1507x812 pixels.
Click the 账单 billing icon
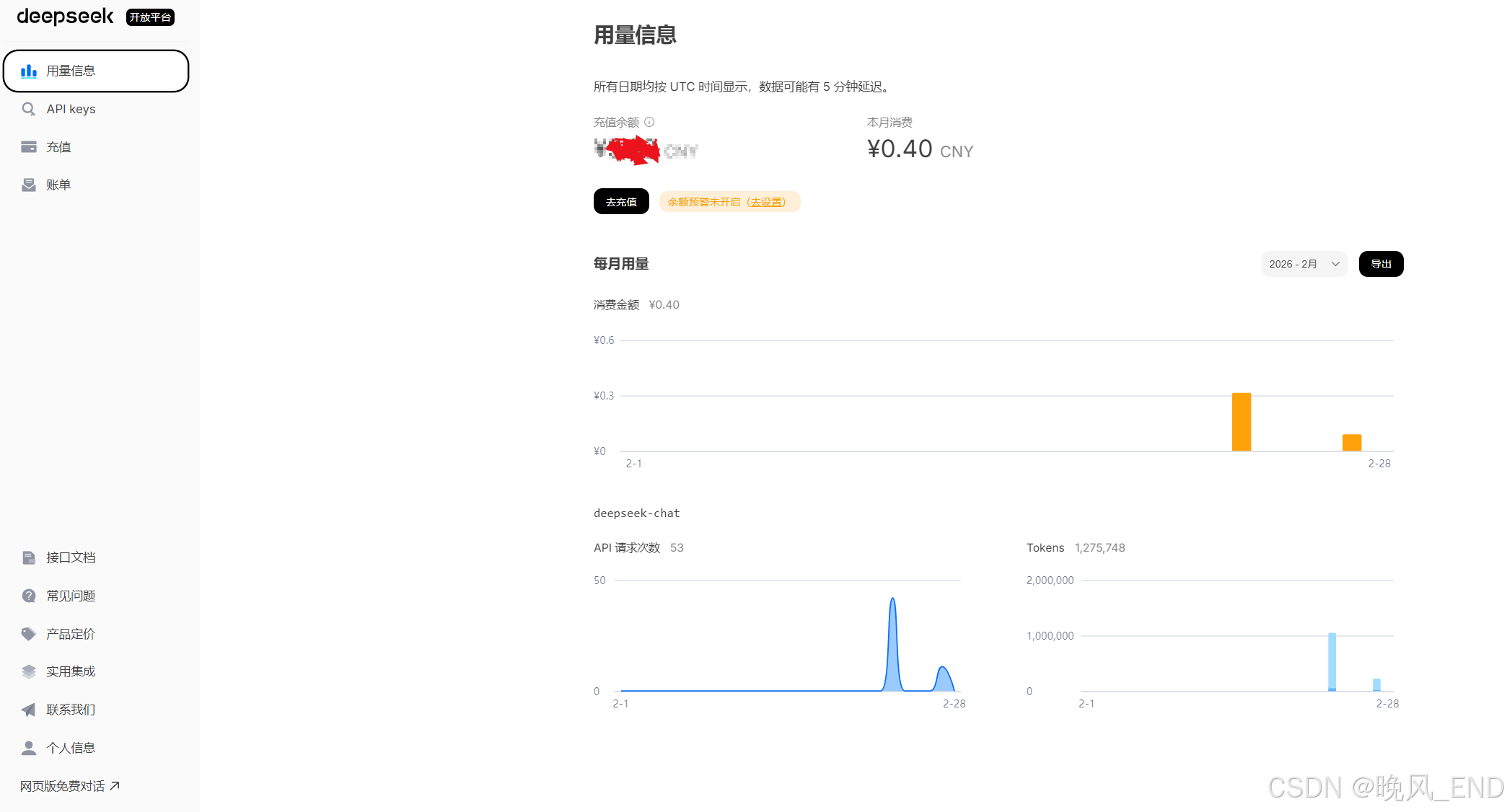coord(29,185)
